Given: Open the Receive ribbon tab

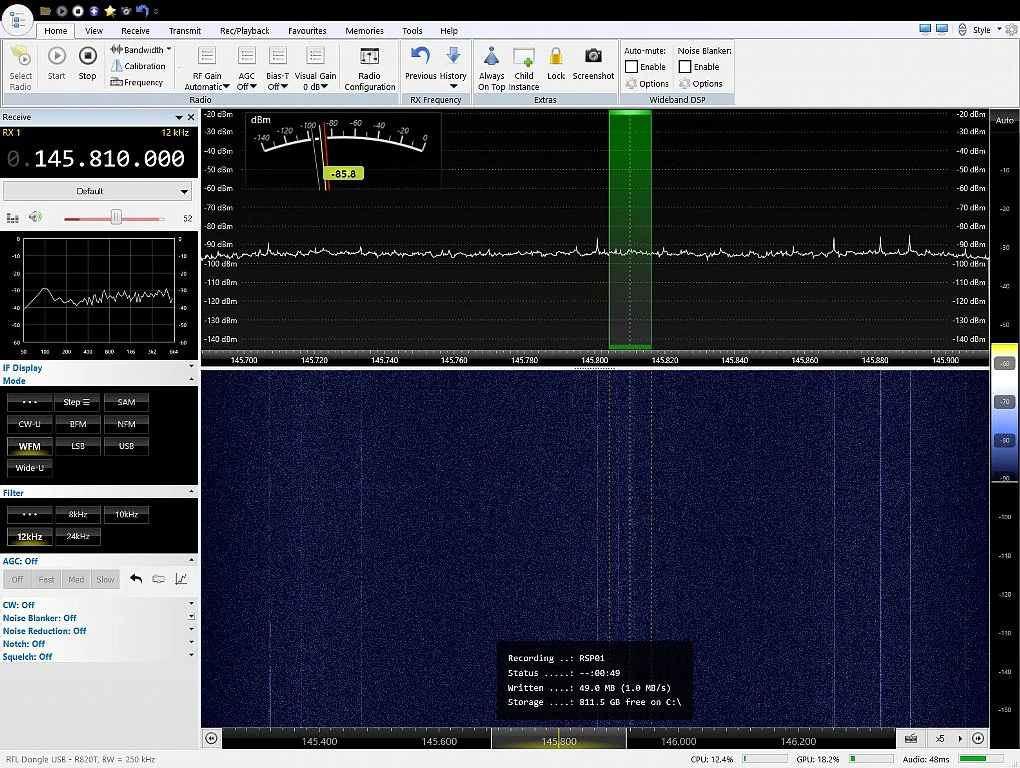Looking at the screenshot, I should (135, 31).
